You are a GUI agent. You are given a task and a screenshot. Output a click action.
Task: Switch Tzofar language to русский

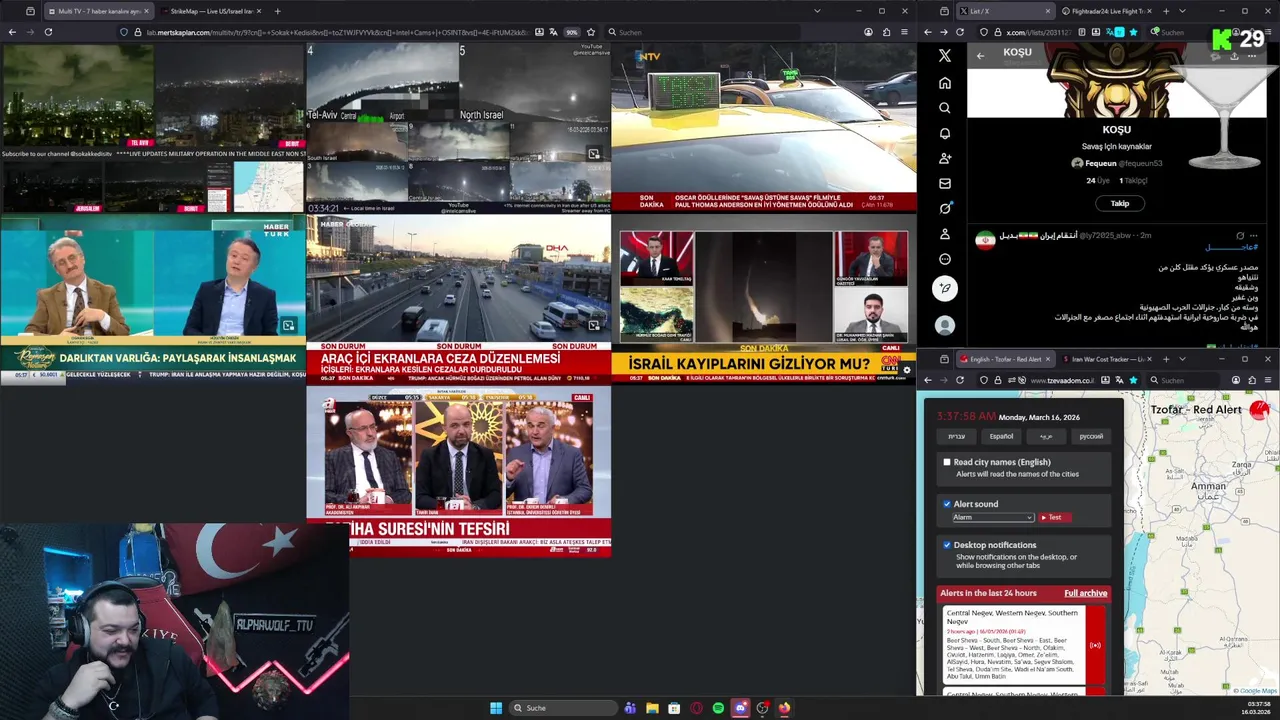tap(1091, 436)
